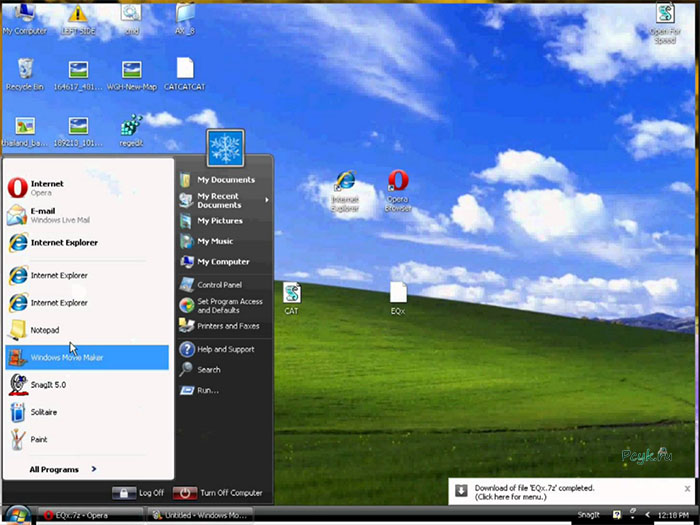Open the Run... dialog
This screenshot has width=700, height=525.
225,390
